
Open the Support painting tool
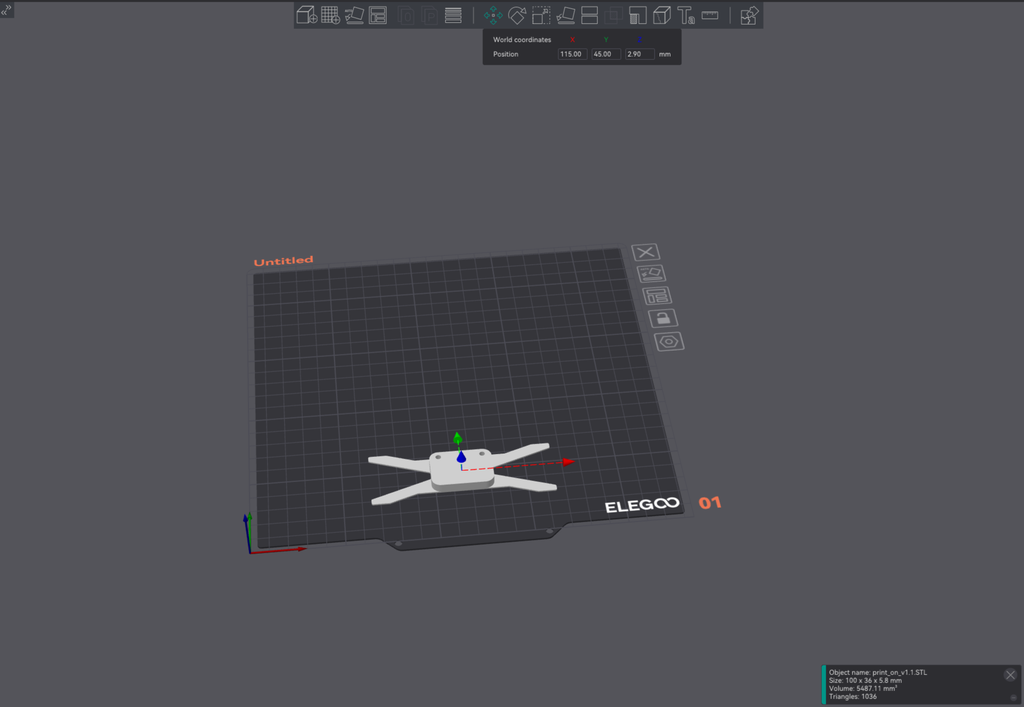(x=637, y=15)
